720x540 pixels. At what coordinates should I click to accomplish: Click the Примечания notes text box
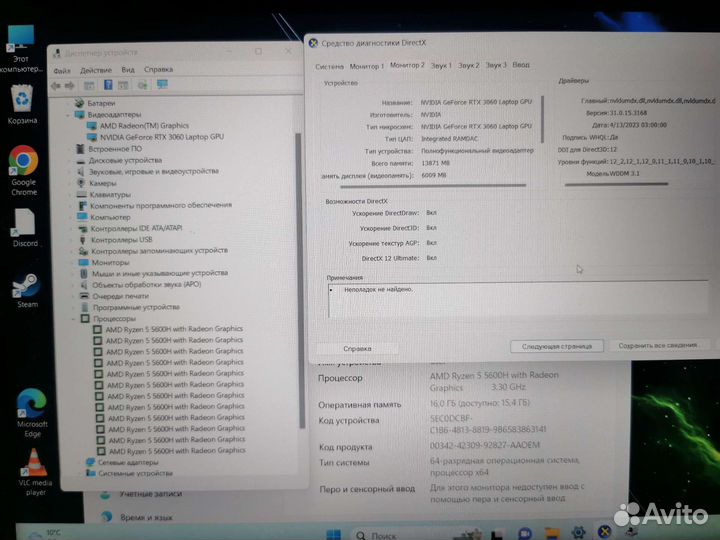pyautogui.click(x=518, y=299)
